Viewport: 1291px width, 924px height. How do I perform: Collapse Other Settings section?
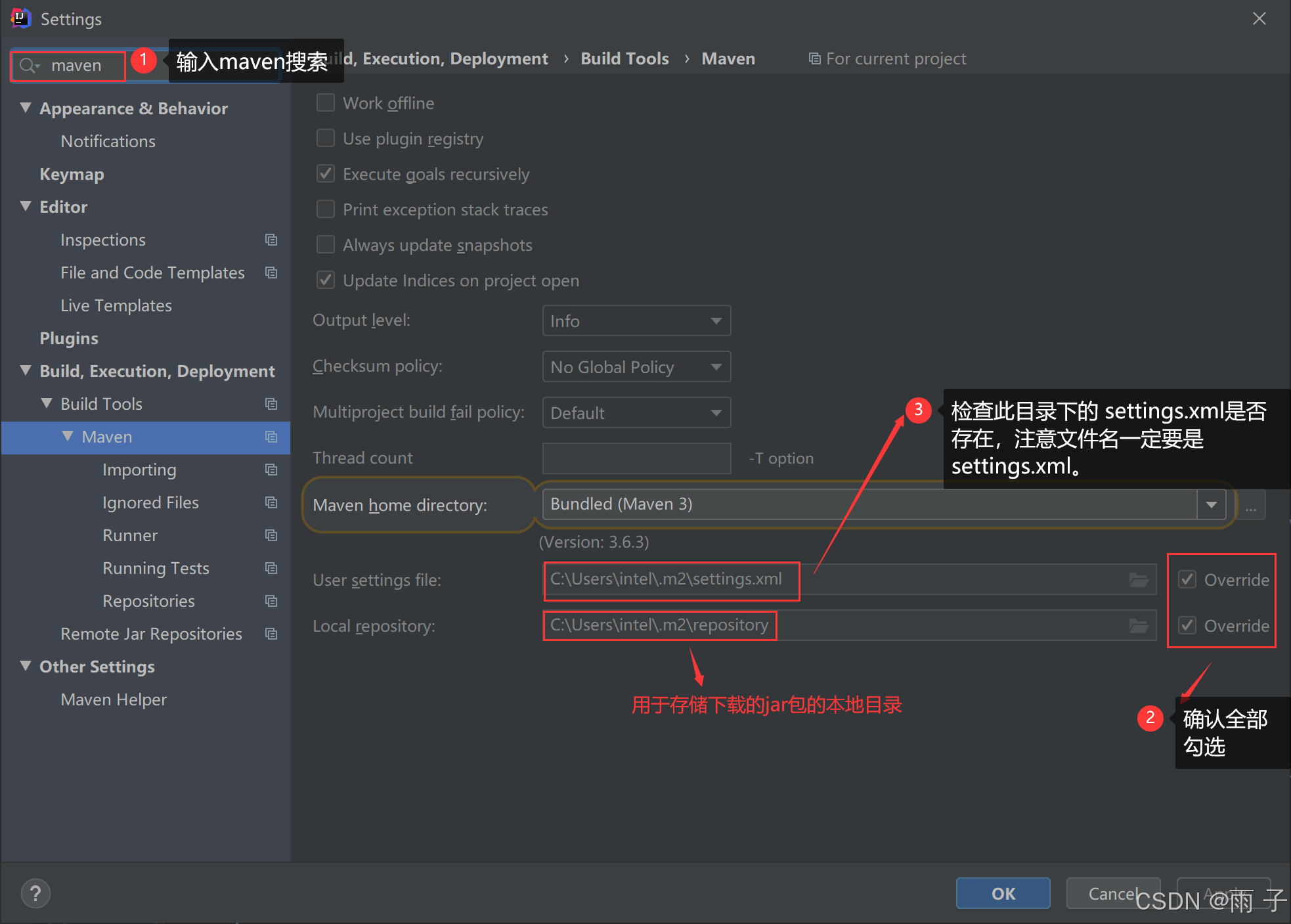point(26,666)
